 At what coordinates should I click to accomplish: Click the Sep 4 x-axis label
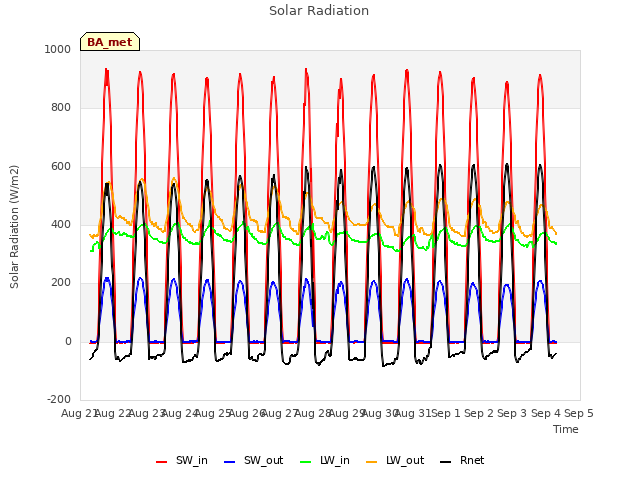[x=546, y=413]
